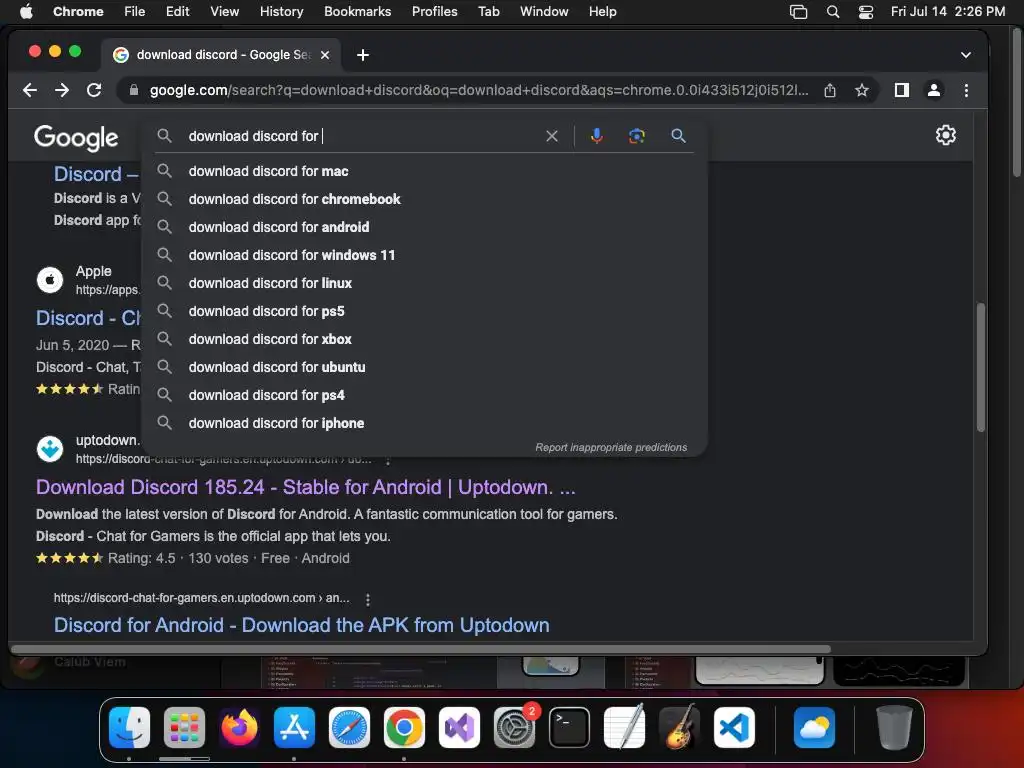
Task: Open VS Code from the Dock
Action: [735, 727]
